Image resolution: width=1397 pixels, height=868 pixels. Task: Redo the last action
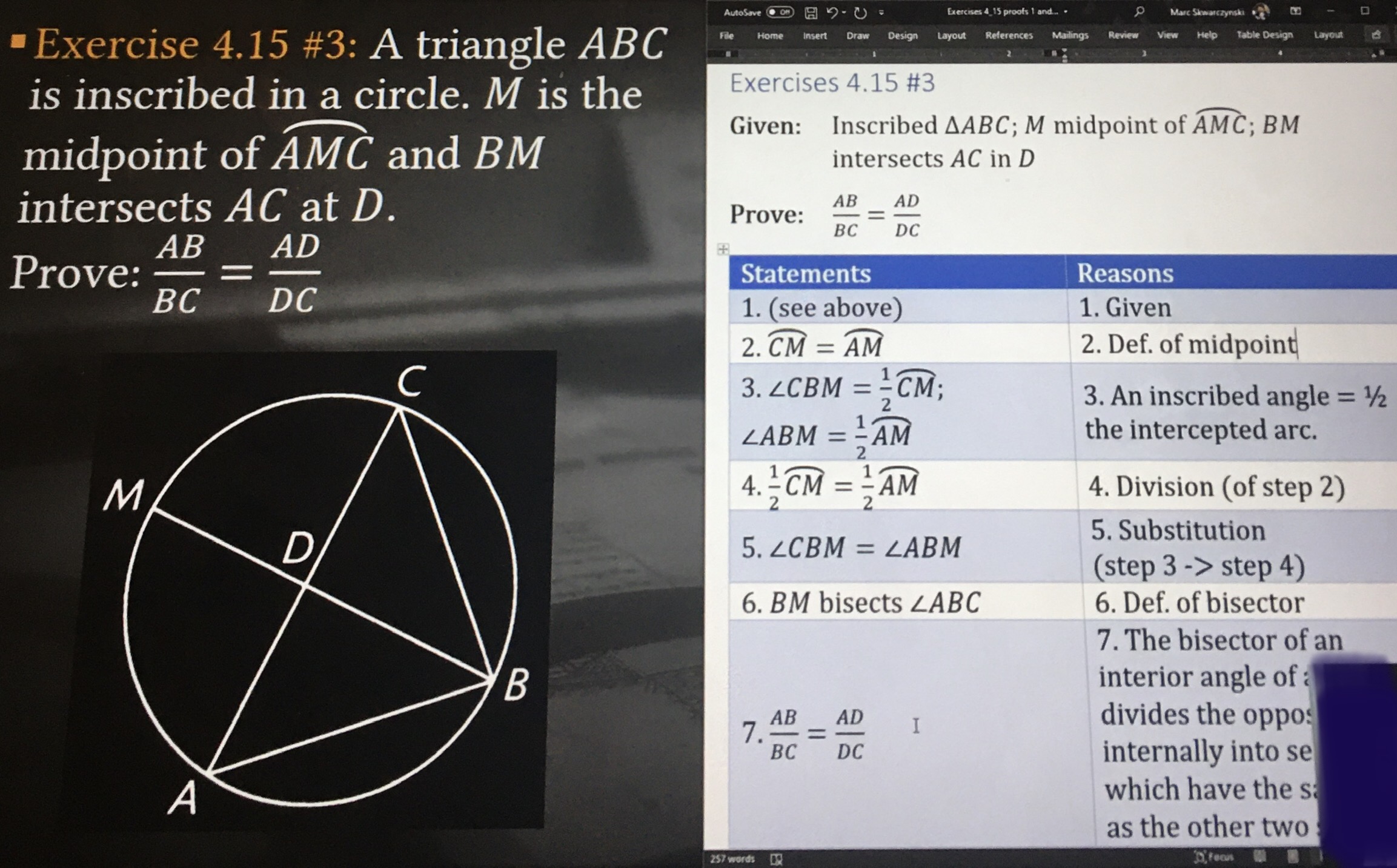(861, 12)
